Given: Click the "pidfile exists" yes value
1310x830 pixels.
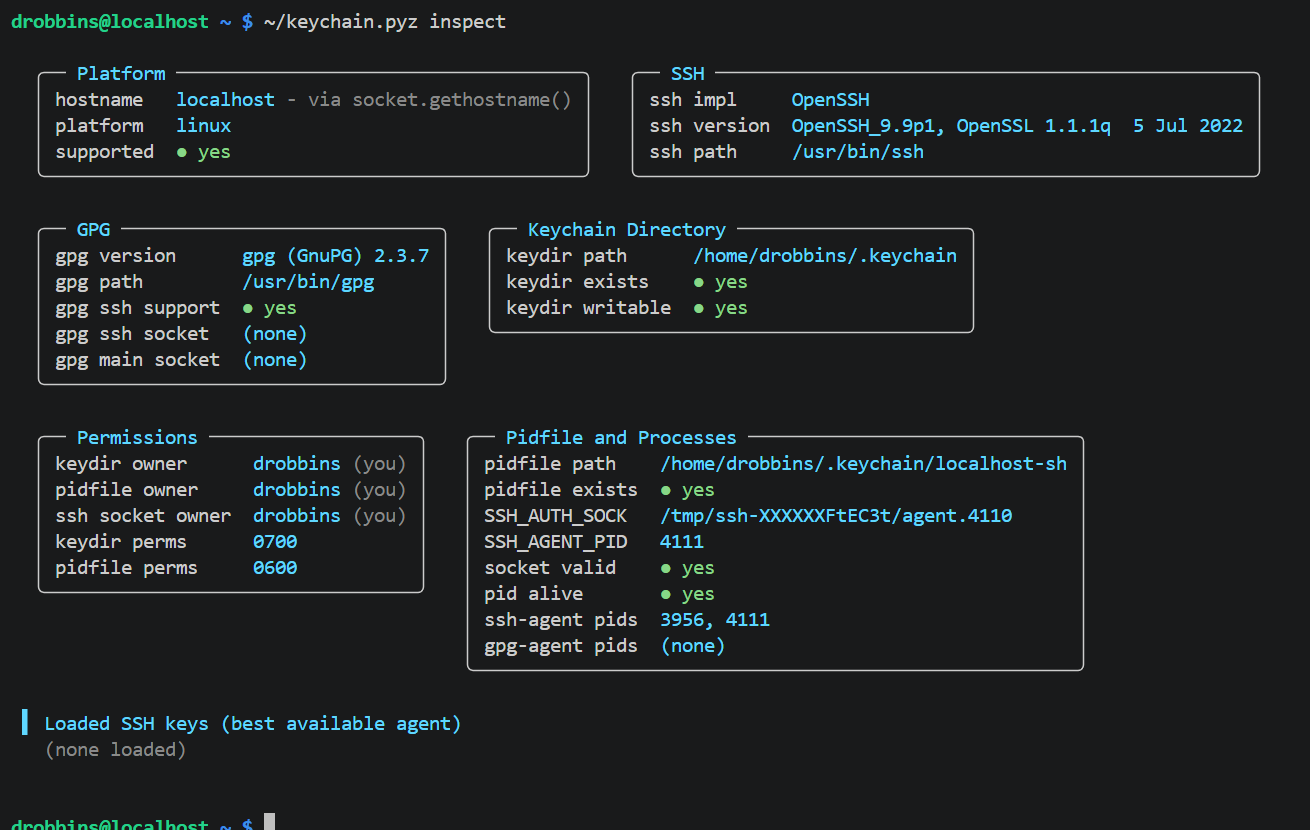Looking at the screenshot, I should click(x=688, y=490).
